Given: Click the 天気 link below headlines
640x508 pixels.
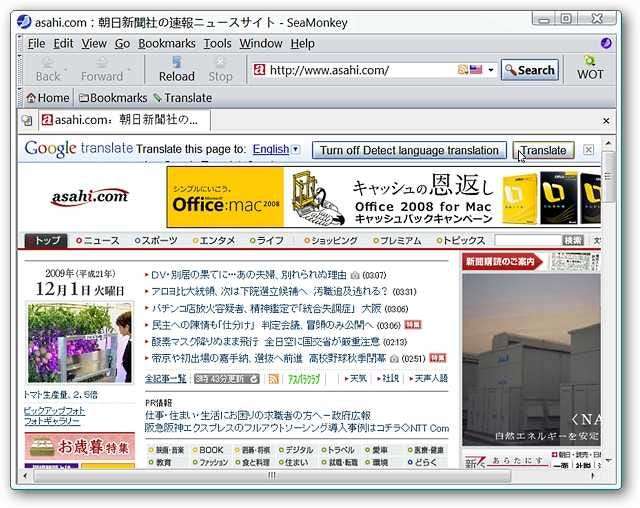Looking at the screenshot, I should click(356, 379).
